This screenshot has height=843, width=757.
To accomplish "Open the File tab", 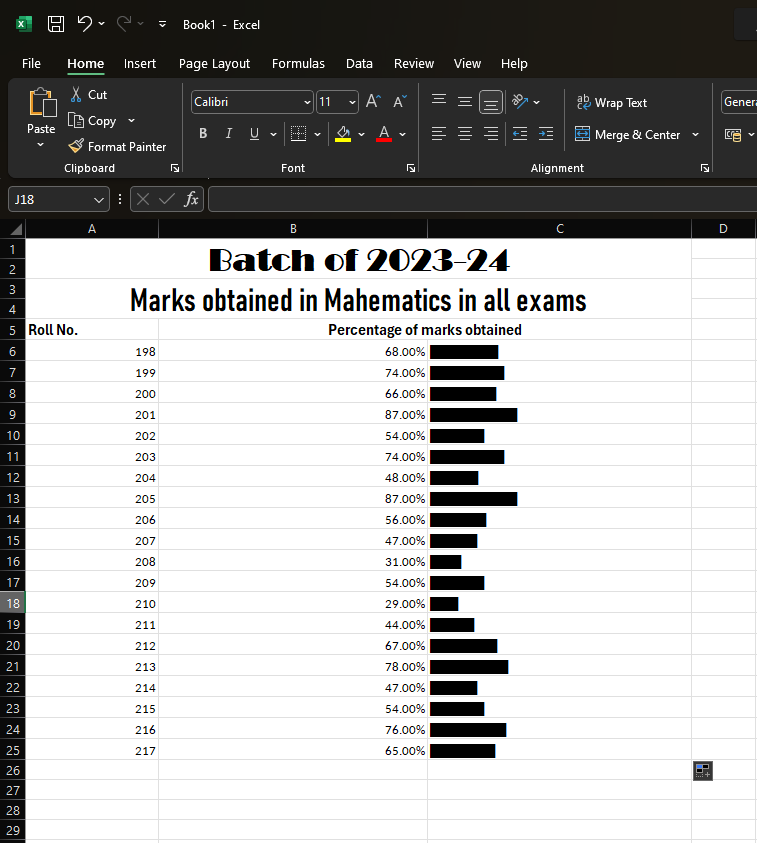I will pyautogui.click(x=31, y=63).
